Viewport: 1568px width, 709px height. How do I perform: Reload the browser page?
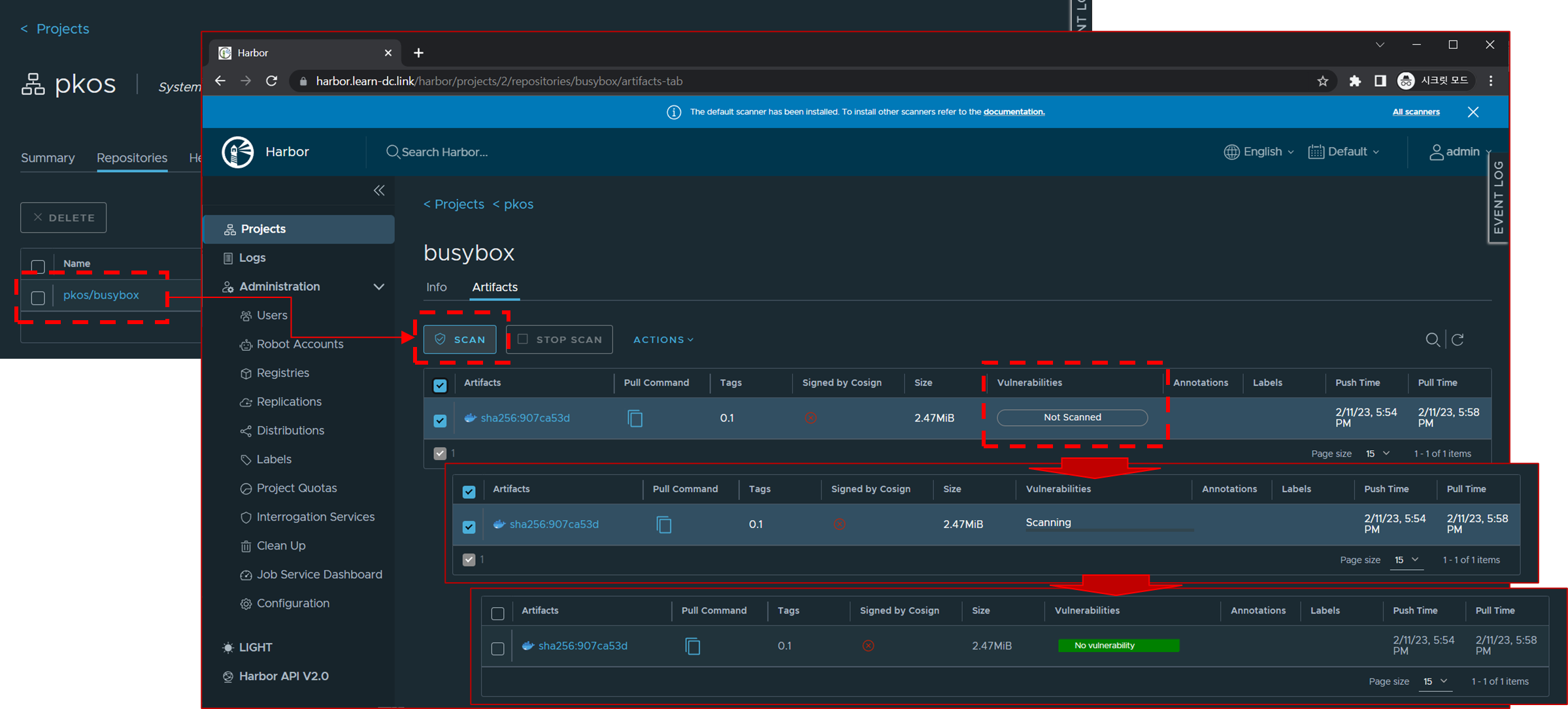tap(272, 81)
